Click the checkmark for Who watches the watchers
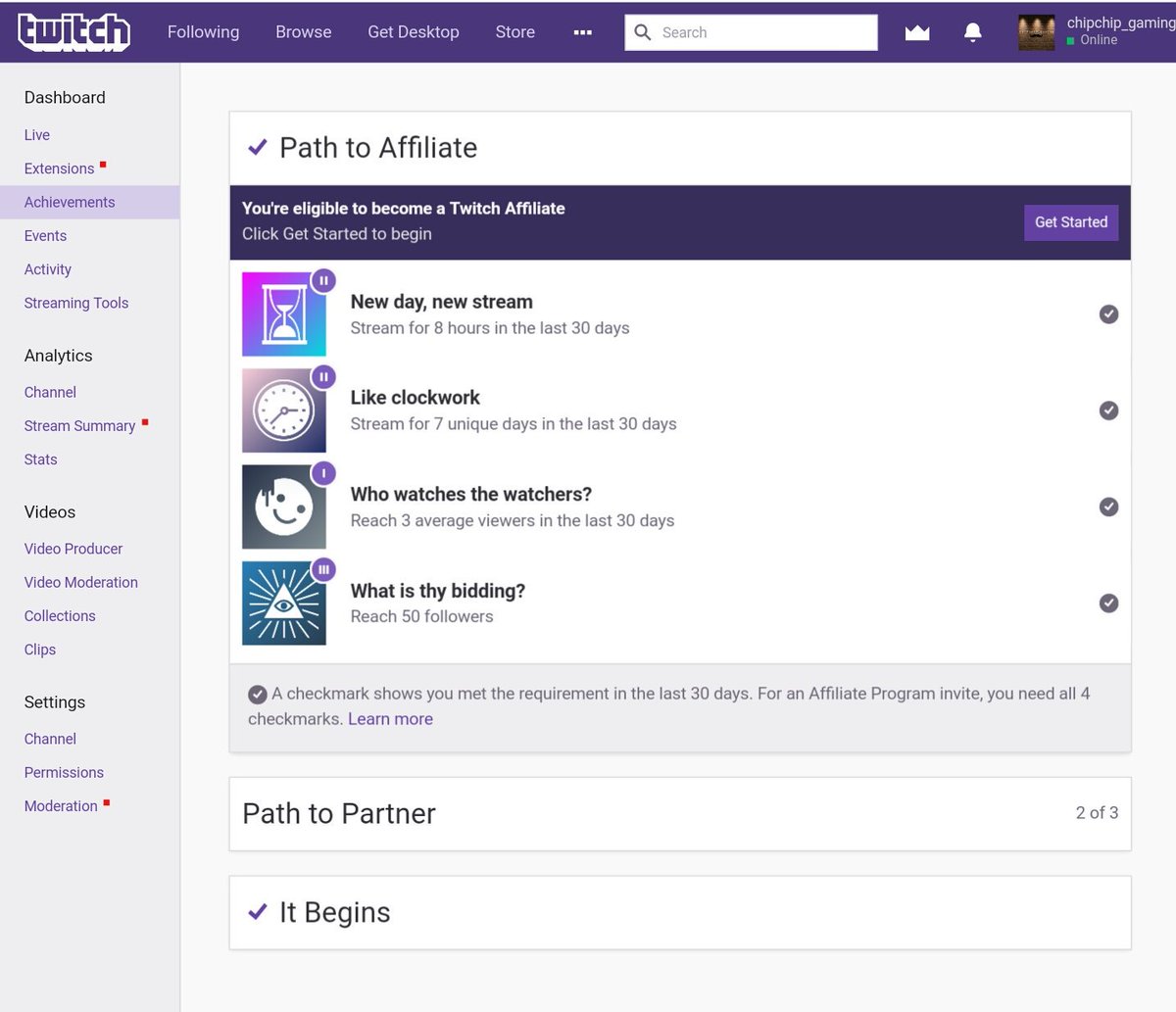 1108,506
